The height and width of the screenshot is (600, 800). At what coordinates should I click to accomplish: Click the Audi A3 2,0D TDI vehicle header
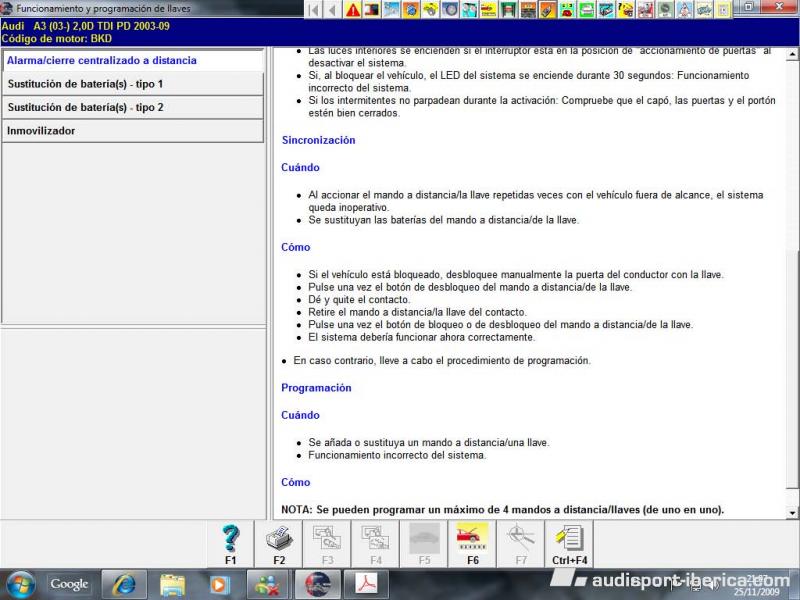(86, 26)
